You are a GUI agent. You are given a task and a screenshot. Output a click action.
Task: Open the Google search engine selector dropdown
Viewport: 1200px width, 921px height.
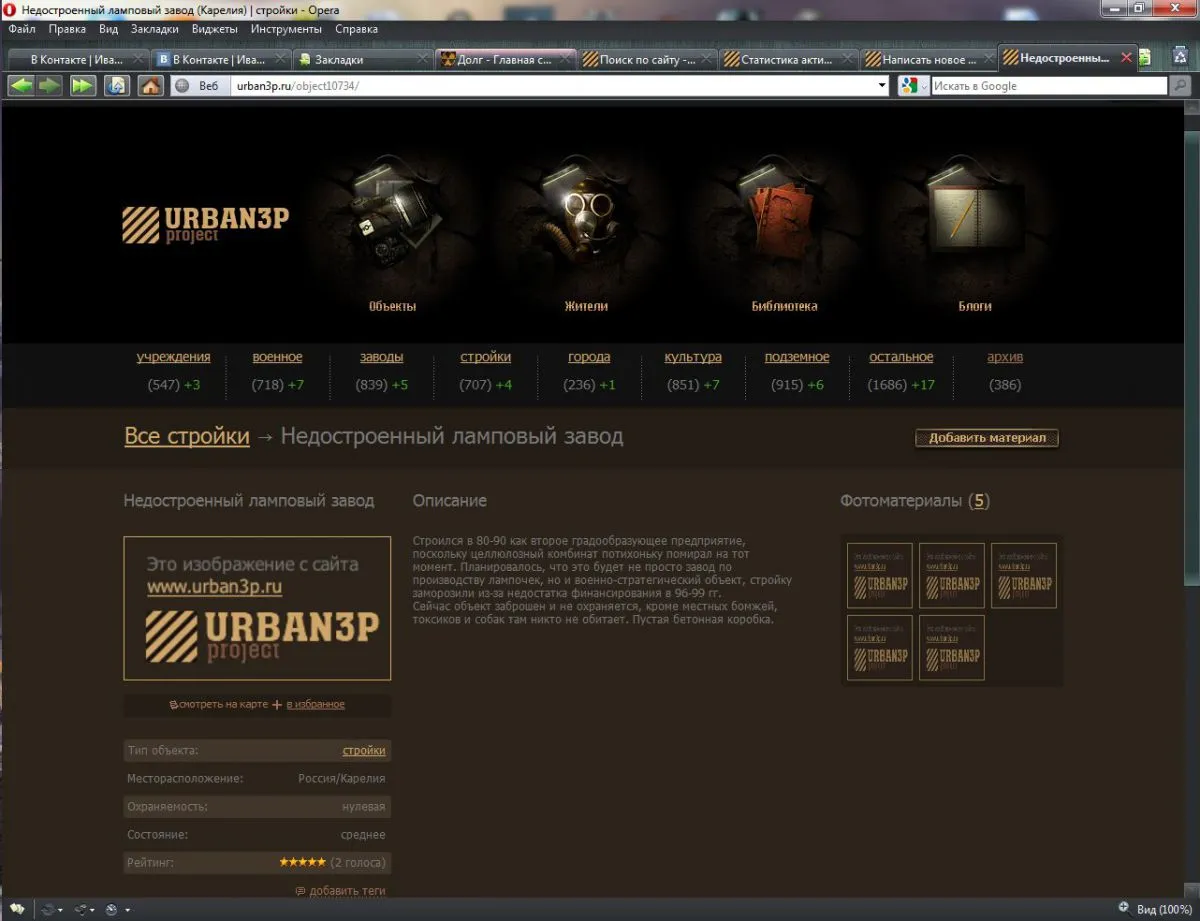914,86
